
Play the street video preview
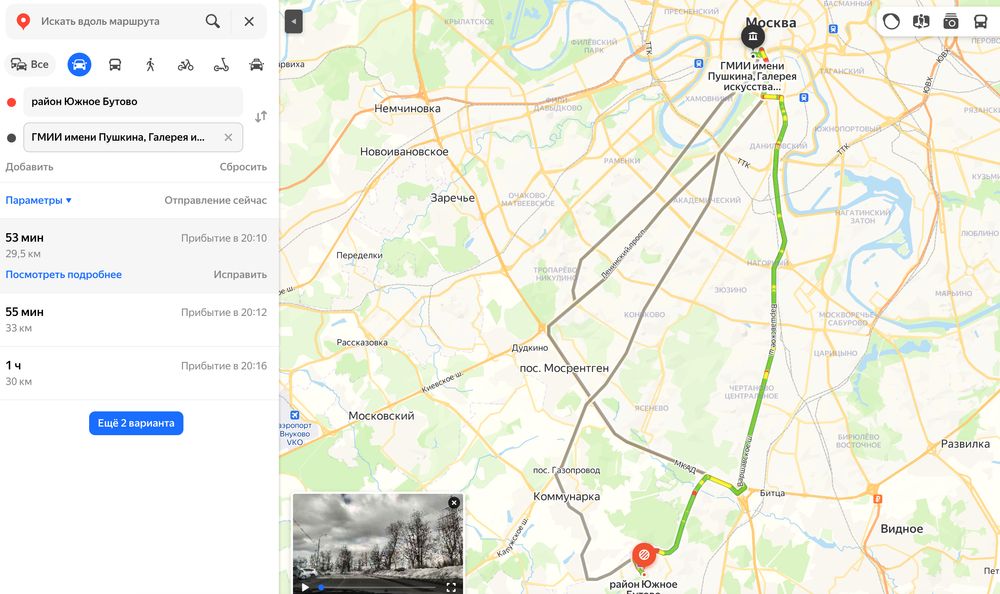pos(305,587)
